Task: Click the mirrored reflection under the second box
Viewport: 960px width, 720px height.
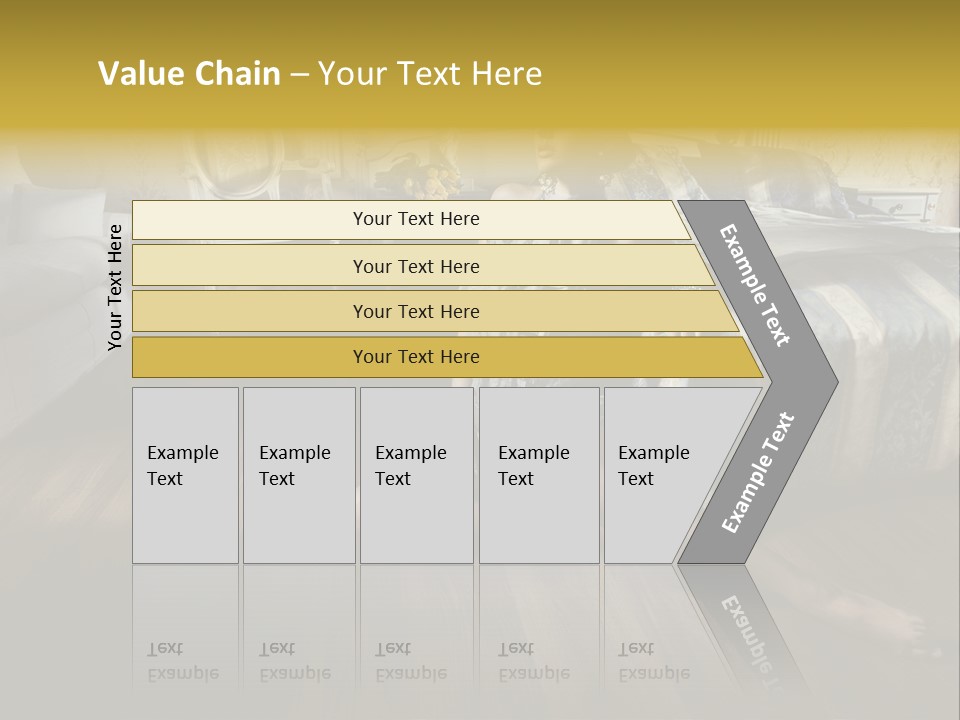Action: pyautogui.click(x=295, y=662)
